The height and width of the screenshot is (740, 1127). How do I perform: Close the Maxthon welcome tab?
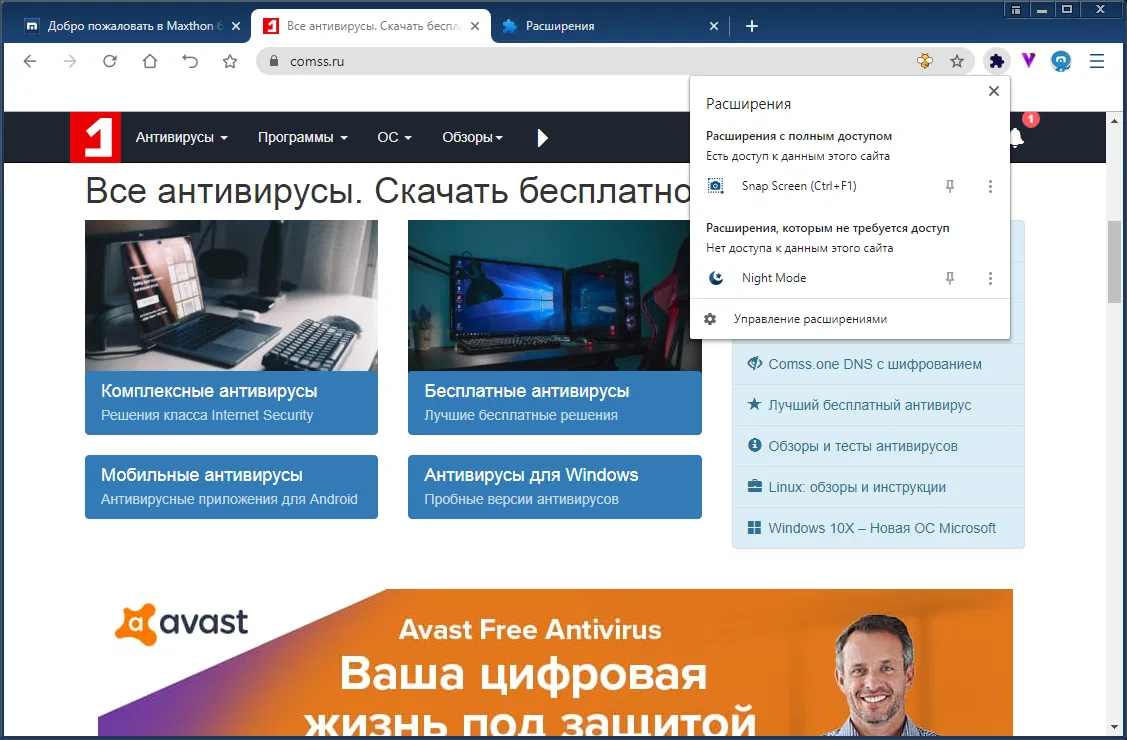[236, 27]
